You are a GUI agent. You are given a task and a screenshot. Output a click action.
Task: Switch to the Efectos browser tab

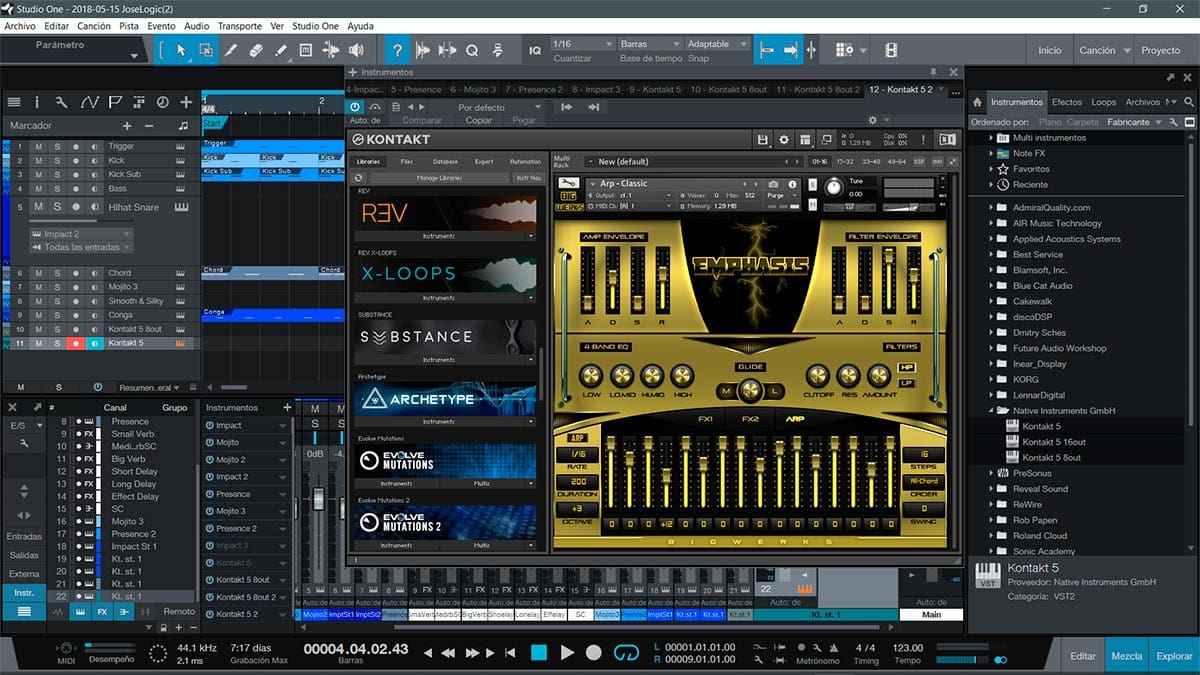(1066, 102)
